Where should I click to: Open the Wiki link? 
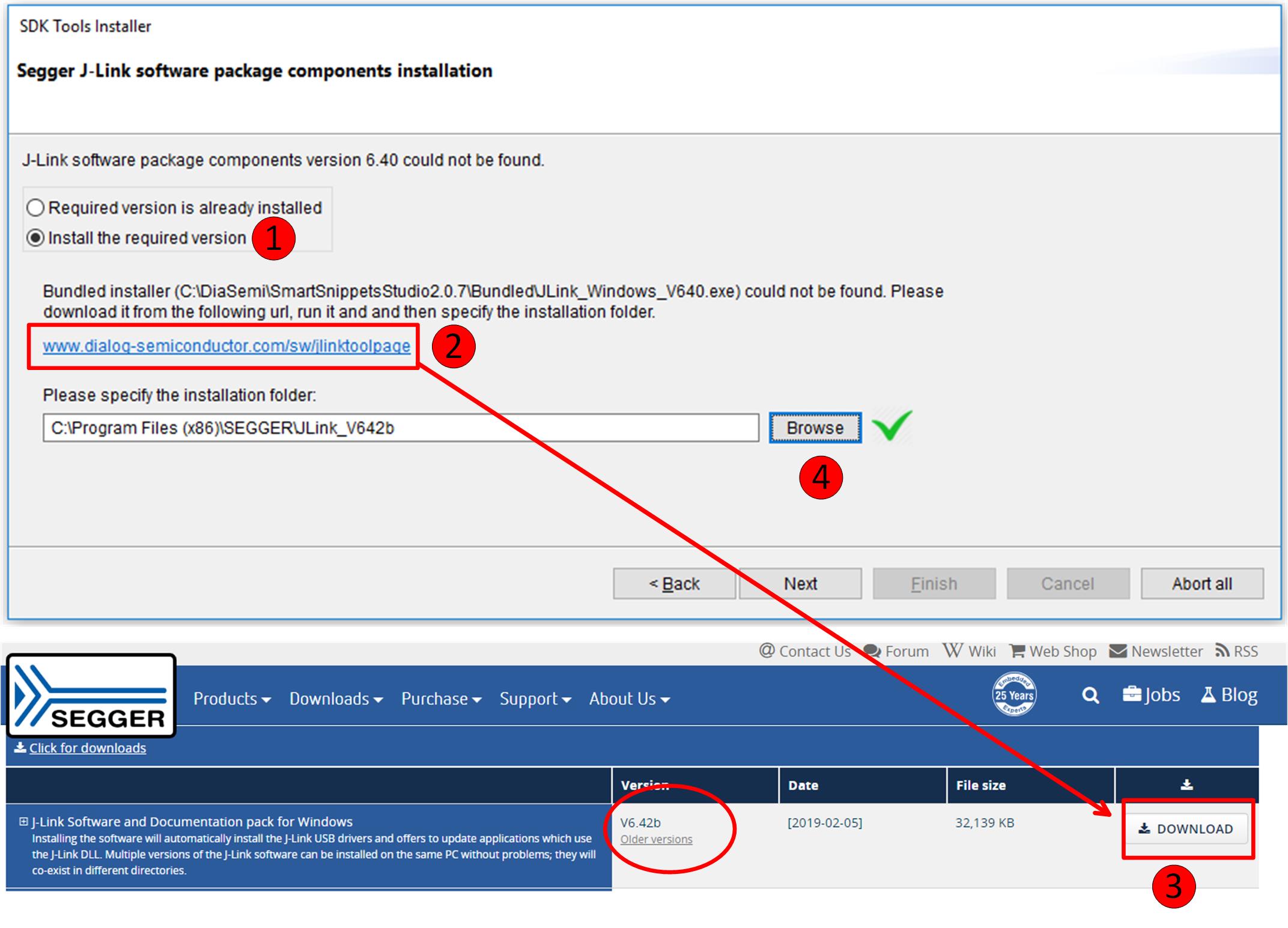pos(969,651)
